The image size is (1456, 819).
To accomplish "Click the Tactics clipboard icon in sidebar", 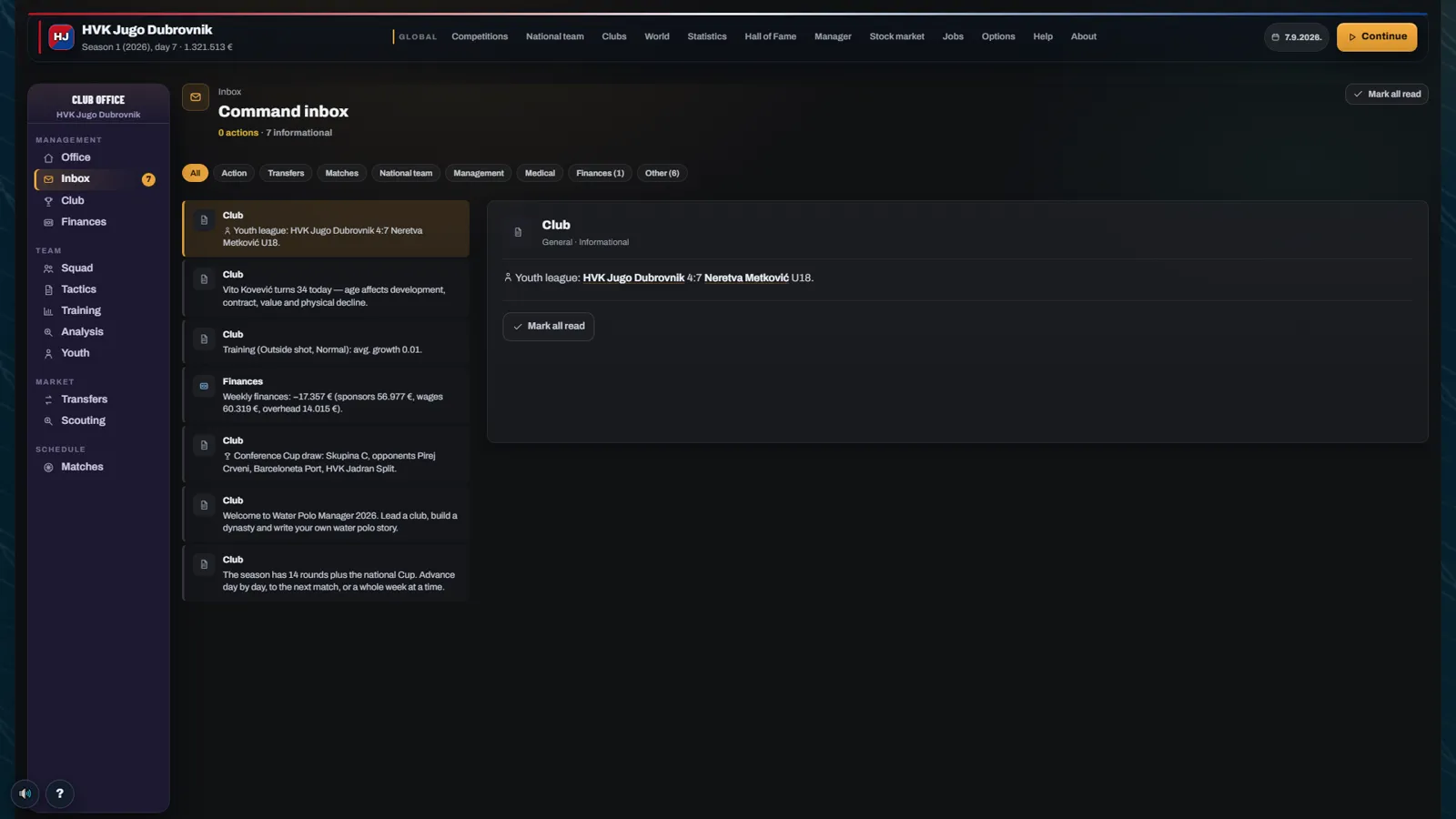I will 48,289.
